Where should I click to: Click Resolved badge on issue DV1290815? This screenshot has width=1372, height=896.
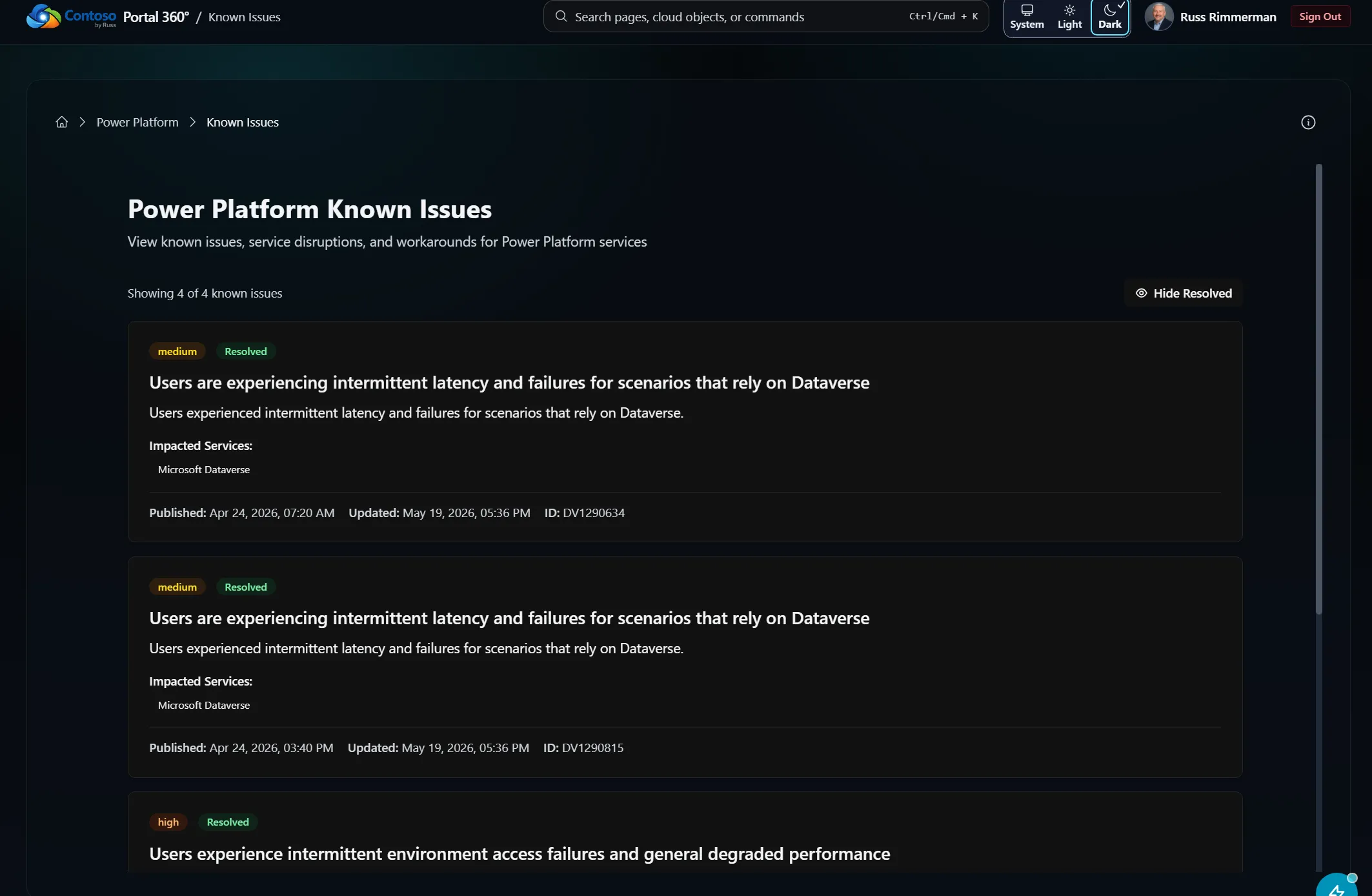point(246,587)
